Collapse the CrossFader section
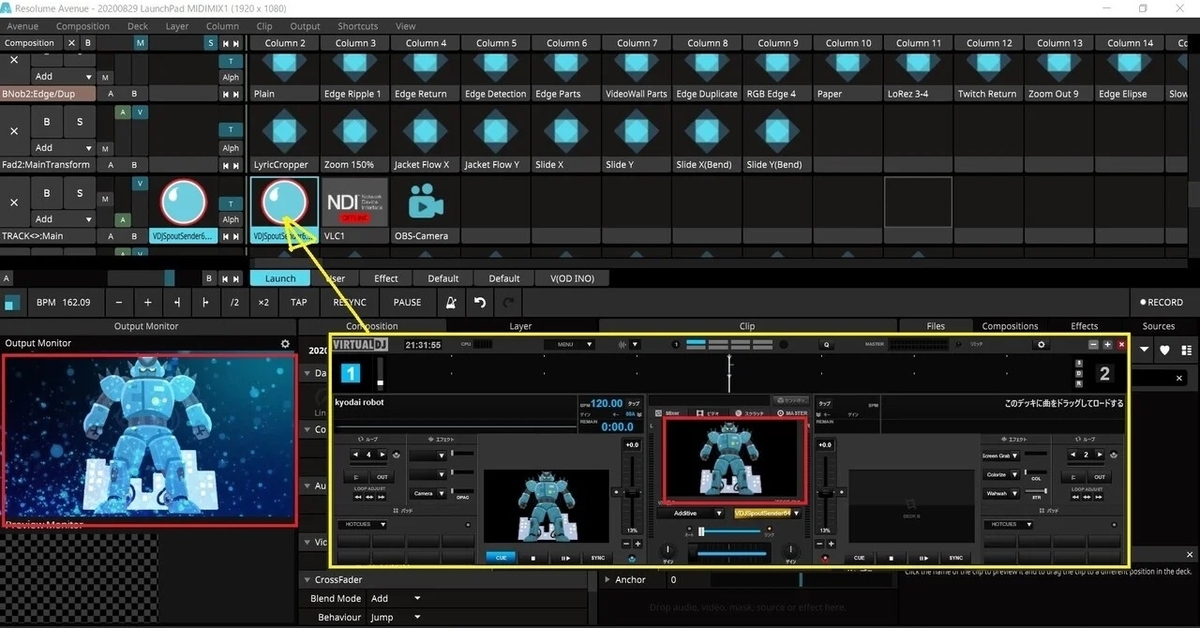The image size is (1200, 628). [307, 580]
